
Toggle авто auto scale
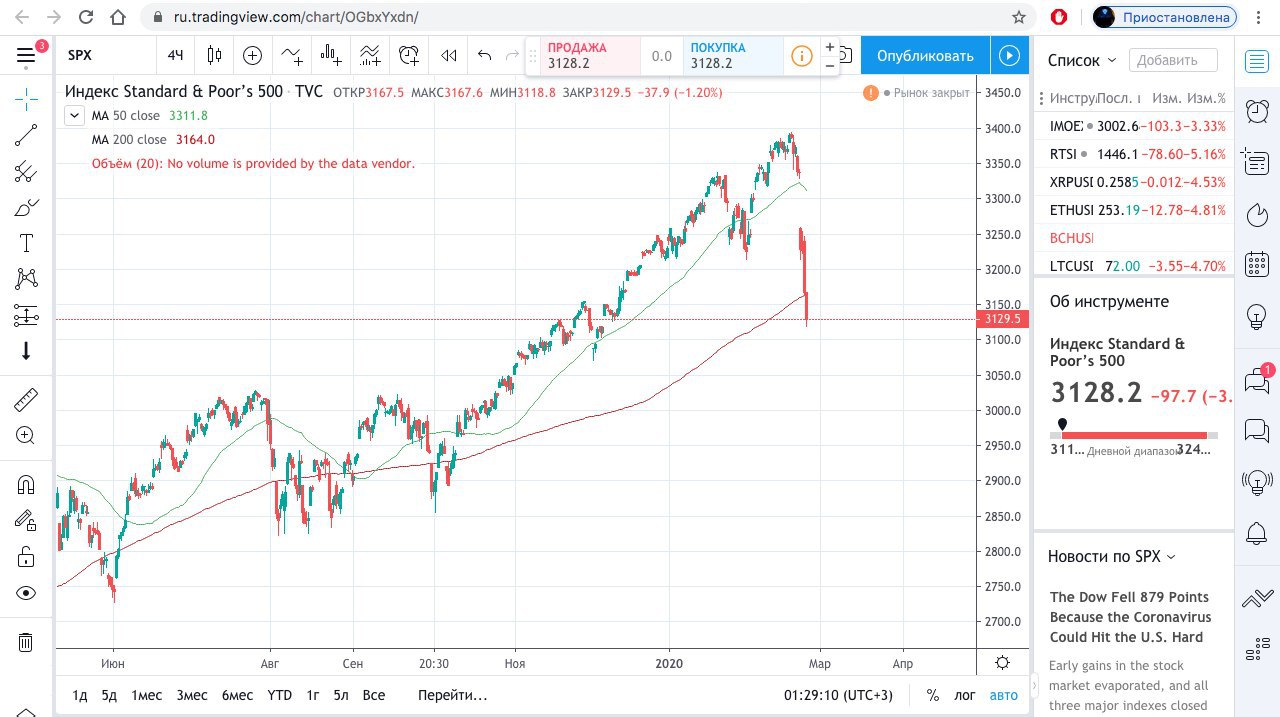(x=1004, y=695)
